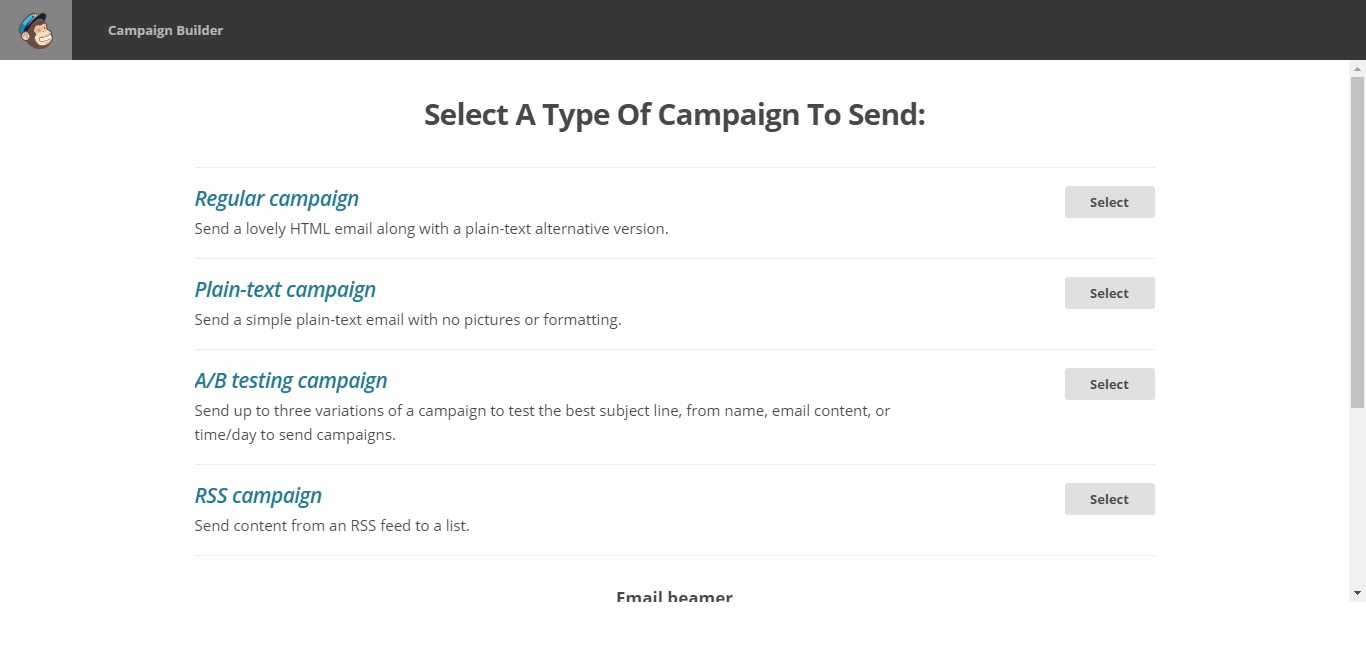Click the RSS campaign title link

[x=258, y=496]
